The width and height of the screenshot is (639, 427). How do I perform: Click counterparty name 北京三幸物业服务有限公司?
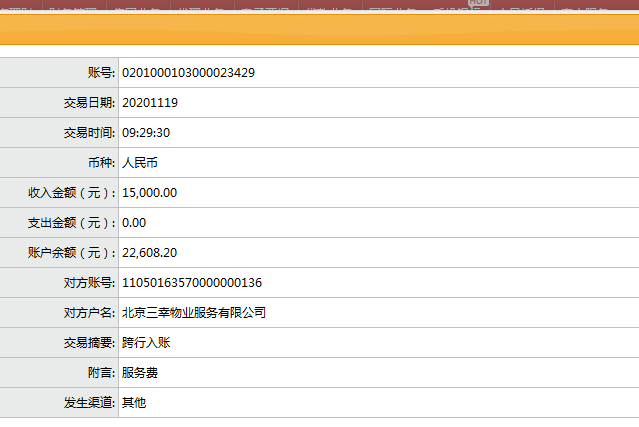pyautogui.click(x=194, y=313)
